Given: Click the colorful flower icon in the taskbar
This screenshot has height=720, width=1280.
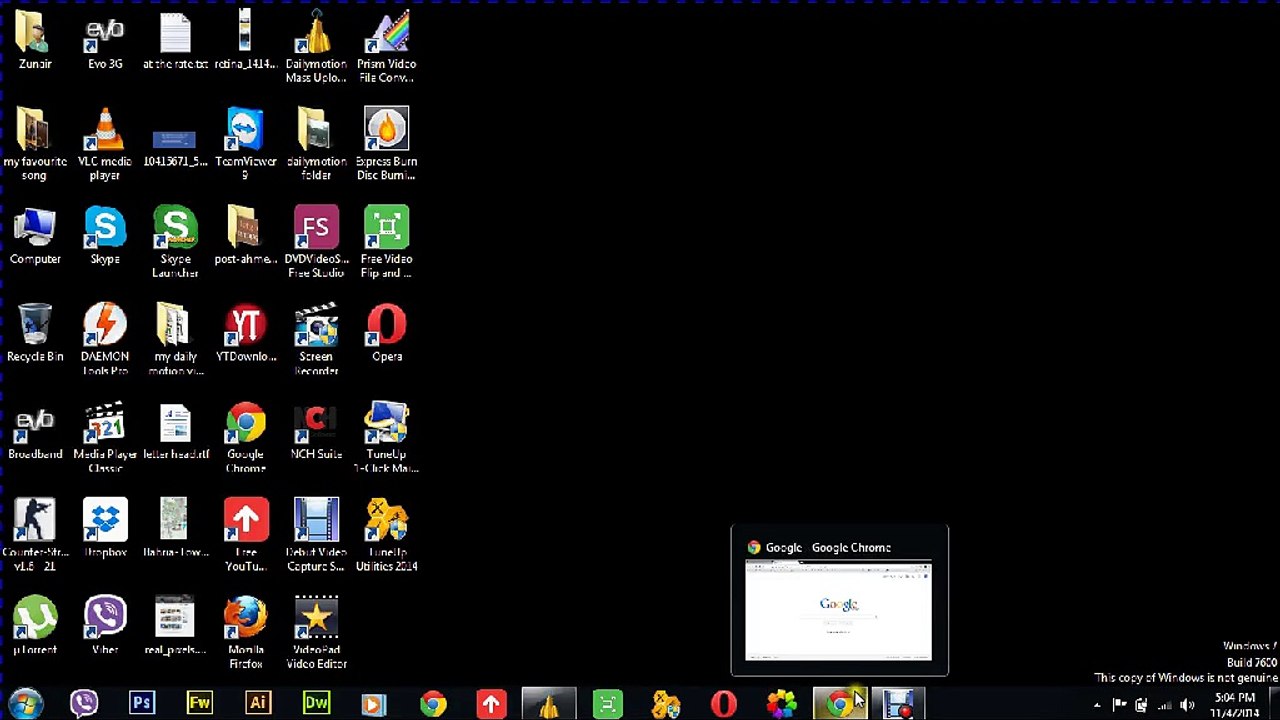Looking at the screenshot, I should [781, 704].
